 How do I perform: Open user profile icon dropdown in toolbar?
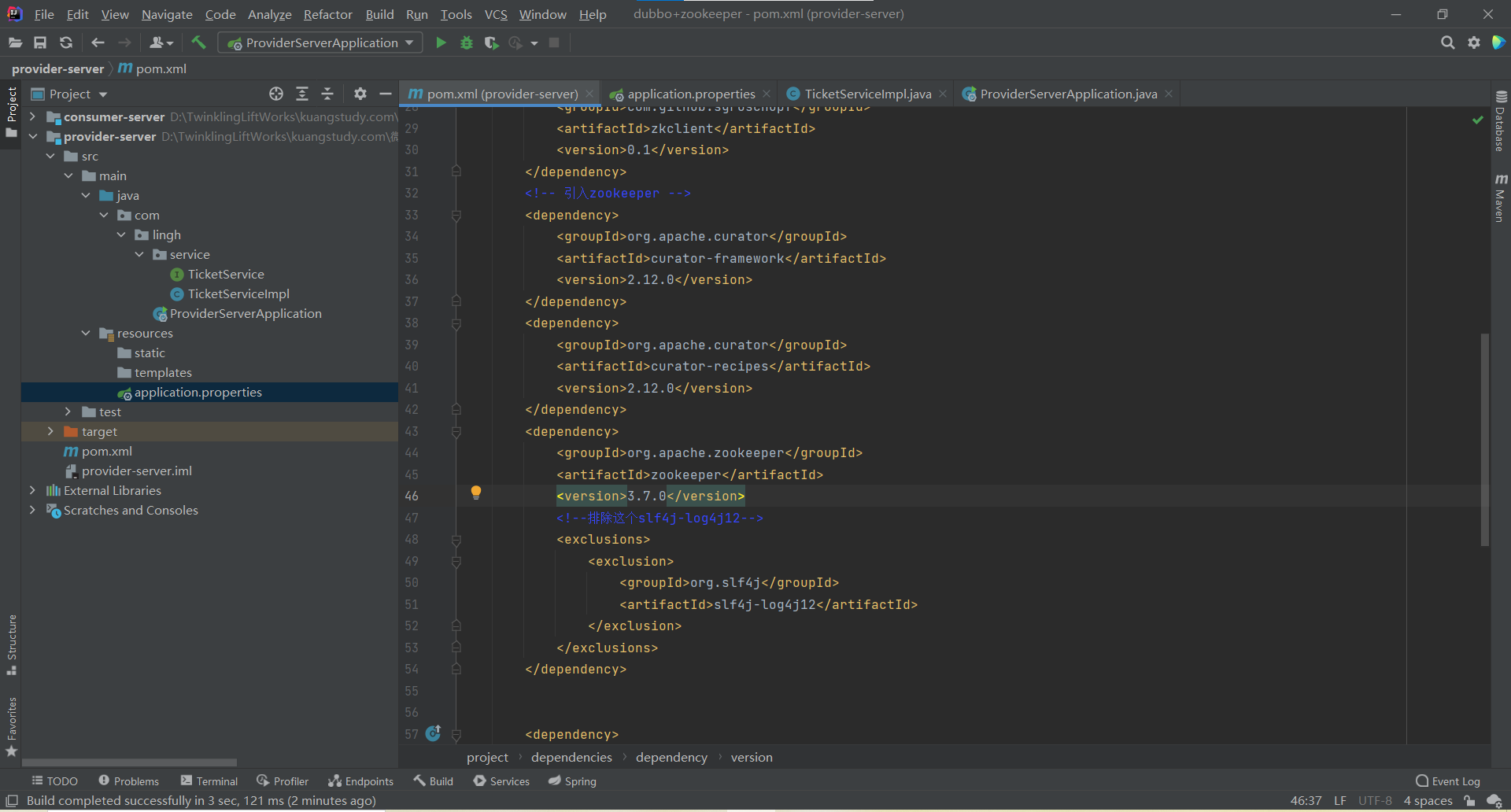161,42
